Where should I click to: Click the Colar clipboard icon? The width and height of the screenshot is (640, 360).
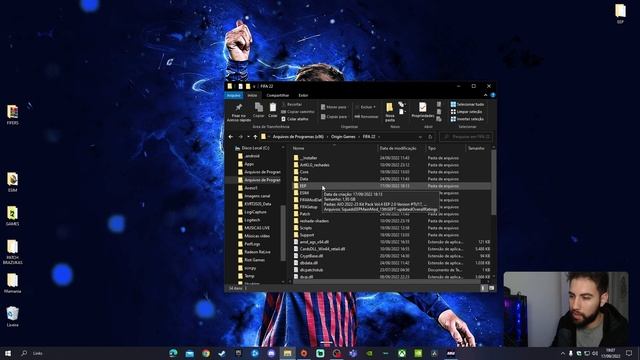point(272,108)
